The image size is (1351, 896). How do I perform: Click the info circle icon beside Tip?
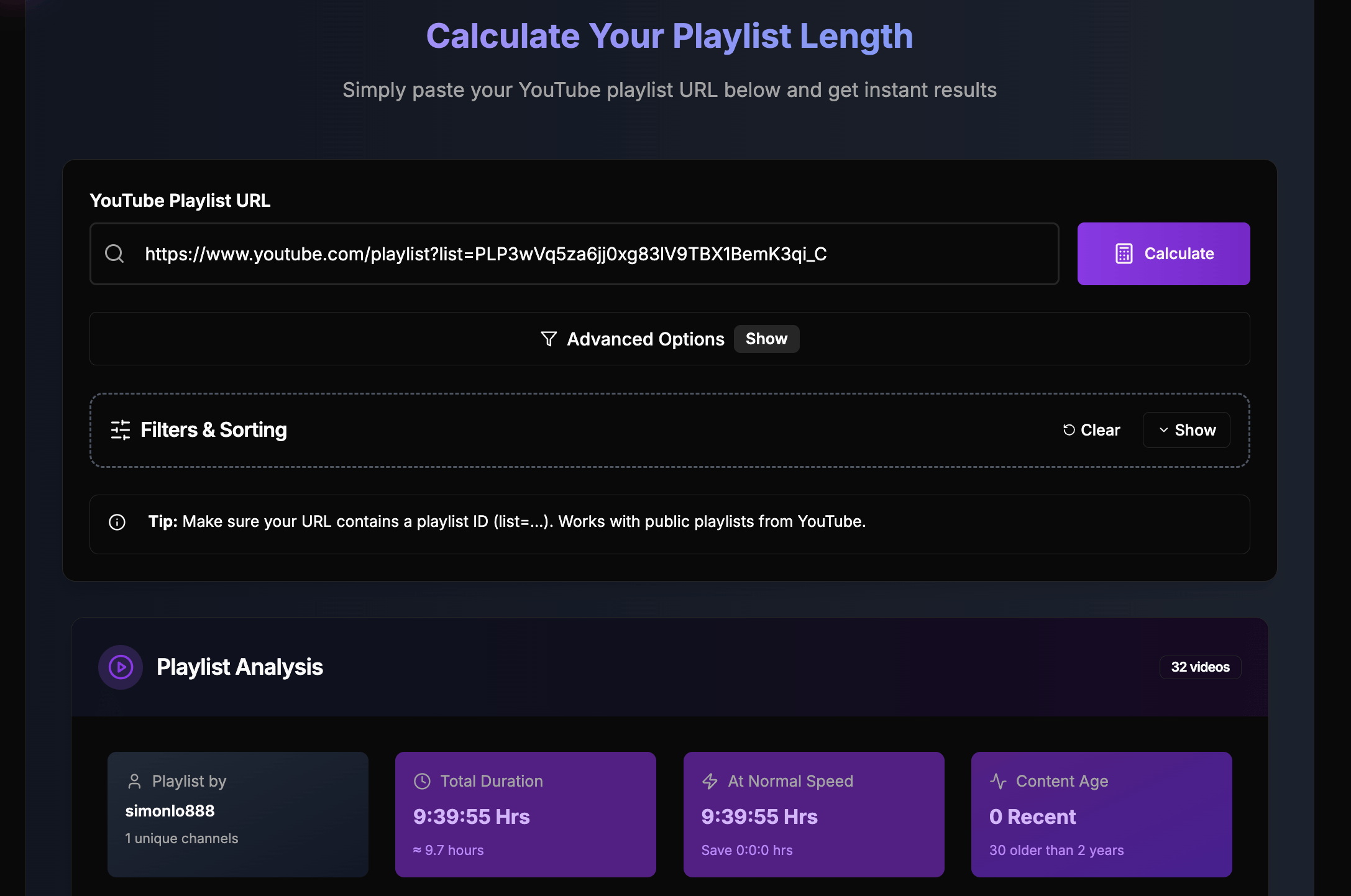pos(117,522)
